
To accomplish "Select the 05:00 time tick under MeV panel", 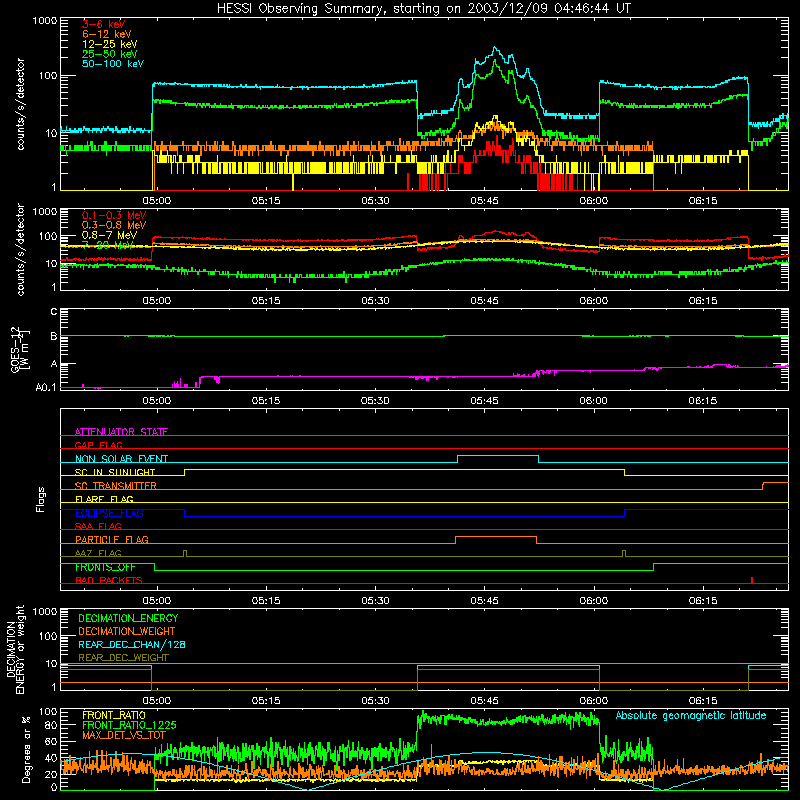I will tap(157, 301).
